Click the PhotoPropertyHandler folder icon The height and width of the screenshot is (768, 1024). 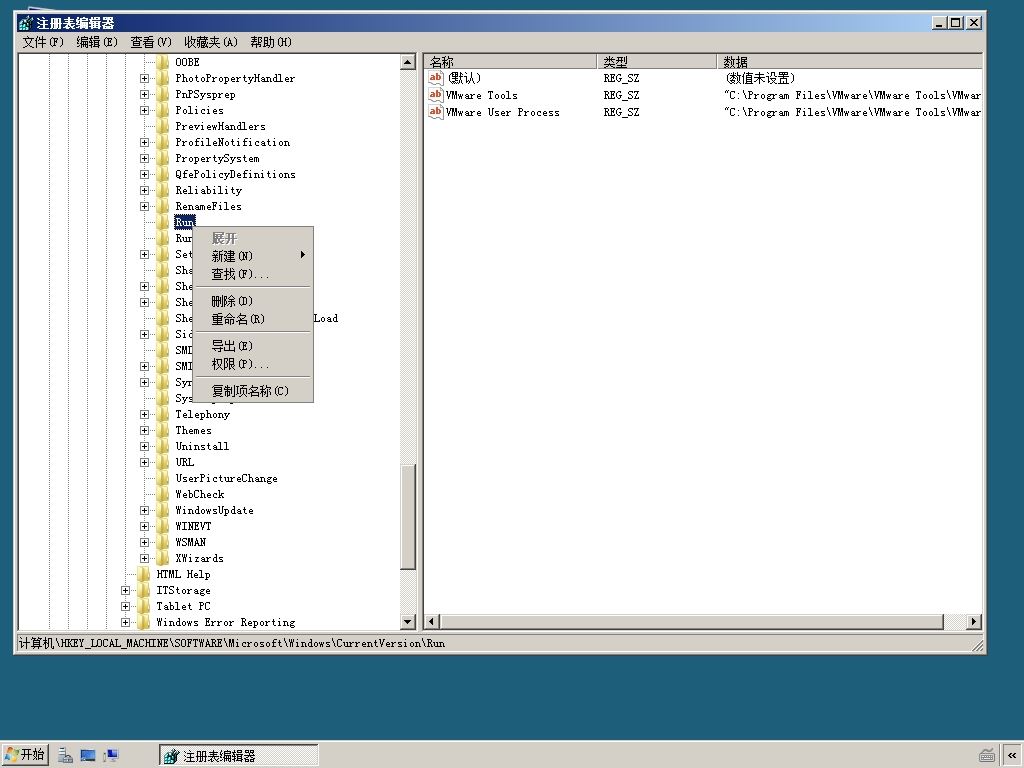163,78
